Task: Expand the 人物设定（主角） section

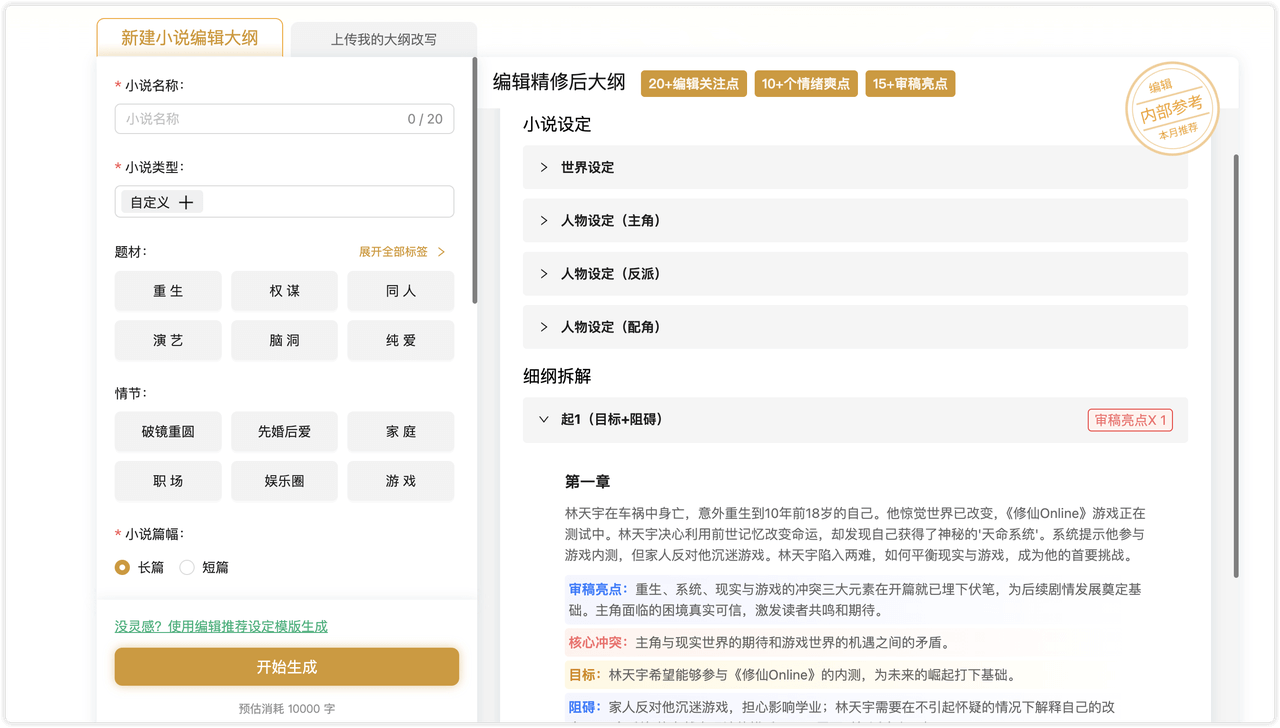Action: point(855,220)
